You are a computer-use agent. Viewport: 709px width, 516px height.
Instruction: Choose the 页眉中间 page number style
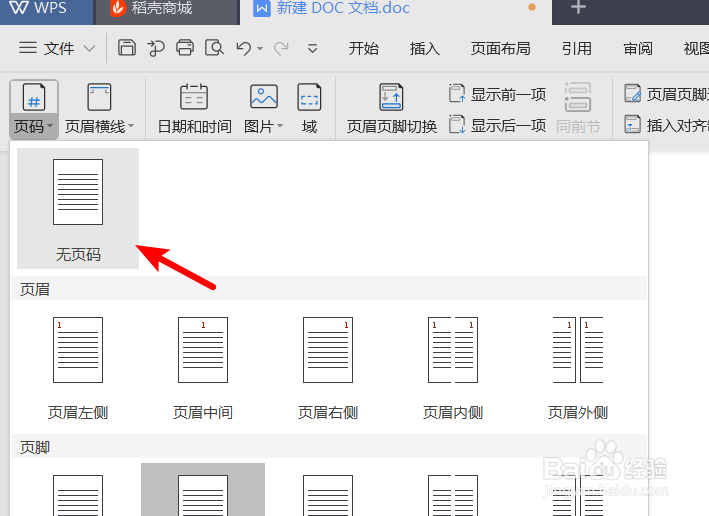click(x=203, y=369)
